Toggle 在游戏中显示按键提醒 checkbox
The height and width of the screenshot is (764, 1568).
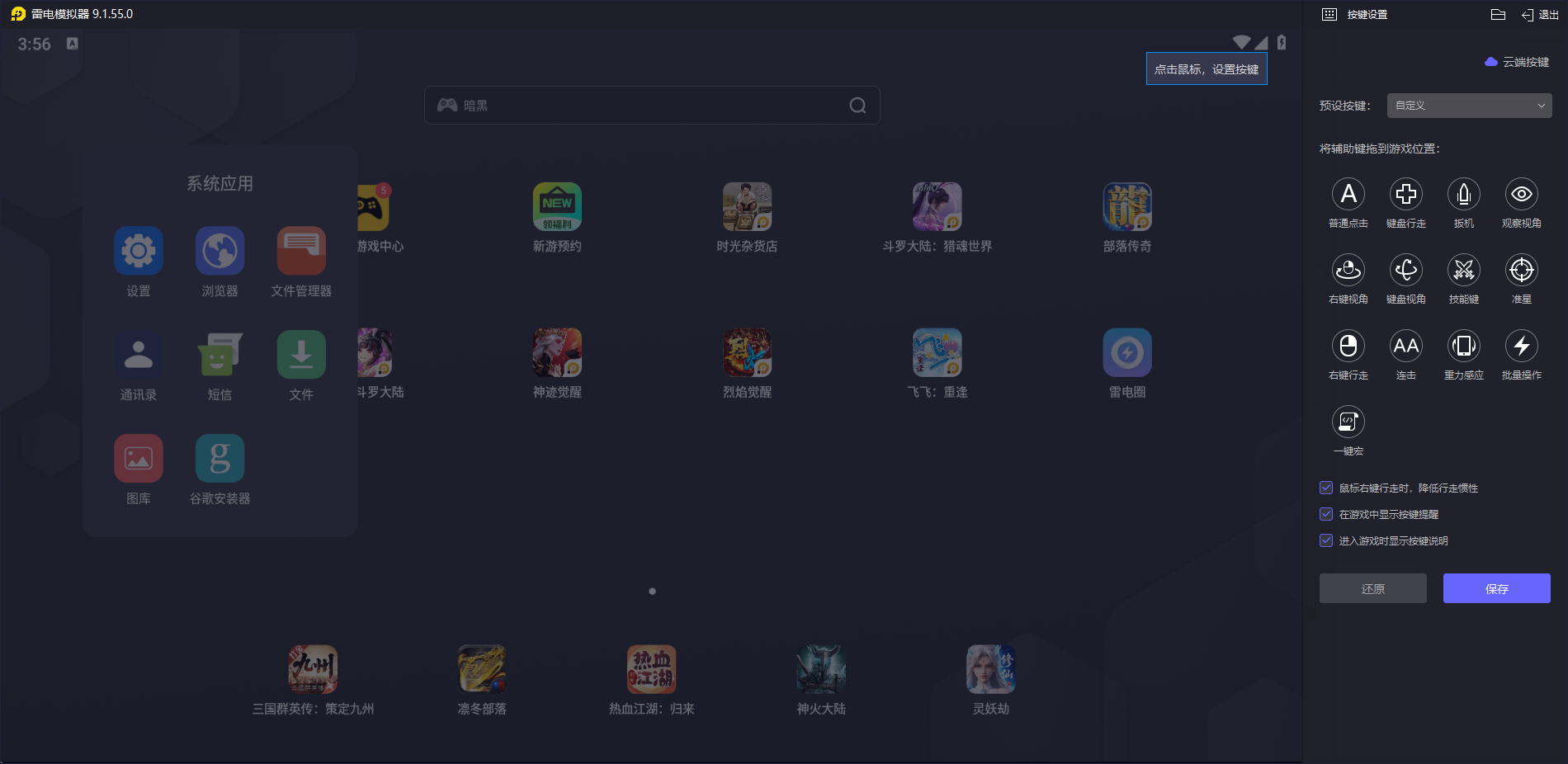(1326, 514)
